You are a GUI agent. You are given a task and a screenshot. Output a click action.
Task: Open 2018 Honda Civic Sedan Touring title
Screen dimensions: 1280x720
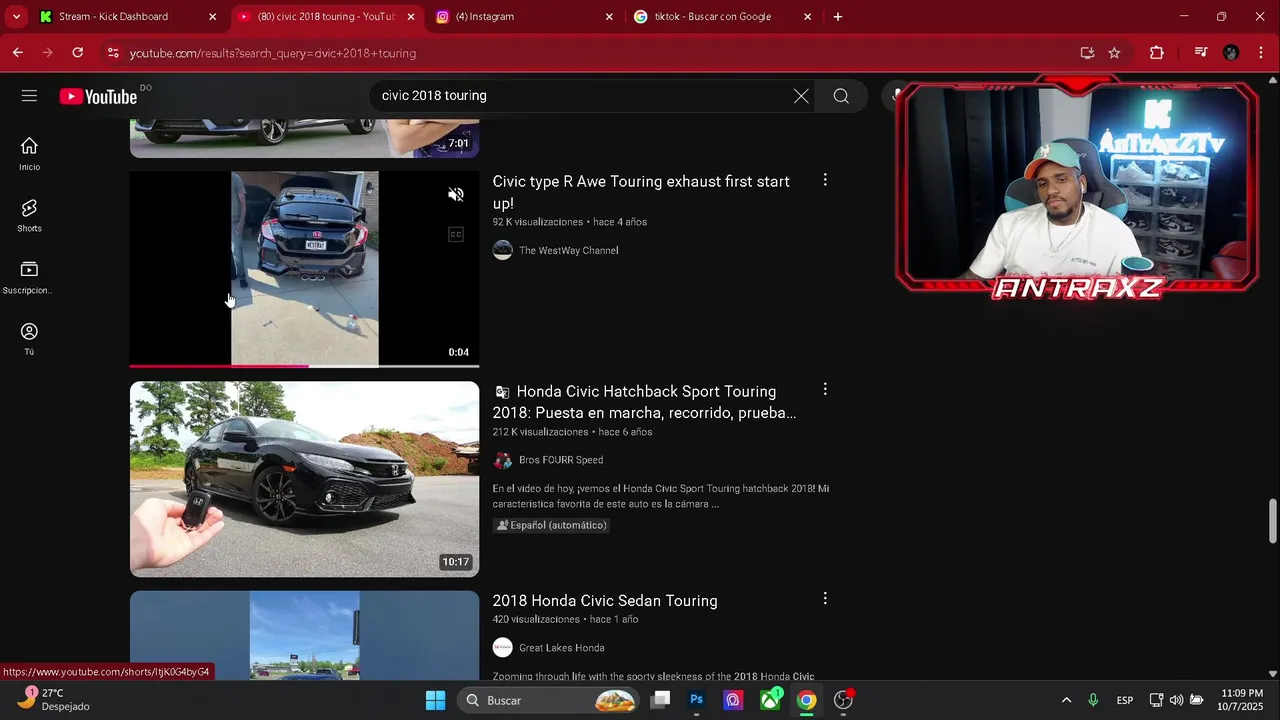coord(604,600)
